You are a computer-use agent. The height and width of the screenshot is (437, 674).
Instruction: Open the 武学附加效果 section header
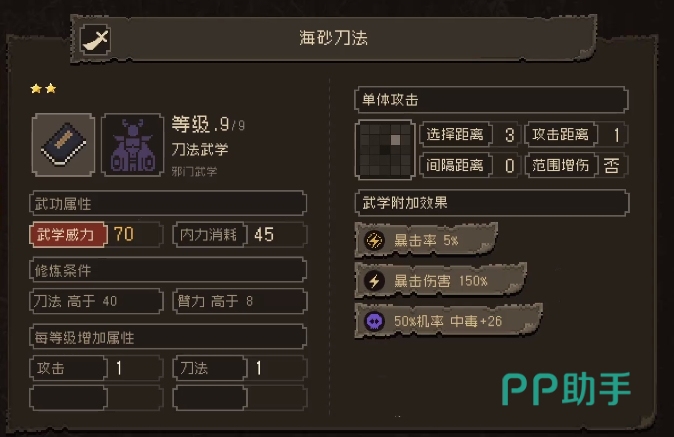pyautogui.click(x=492, y=202)
